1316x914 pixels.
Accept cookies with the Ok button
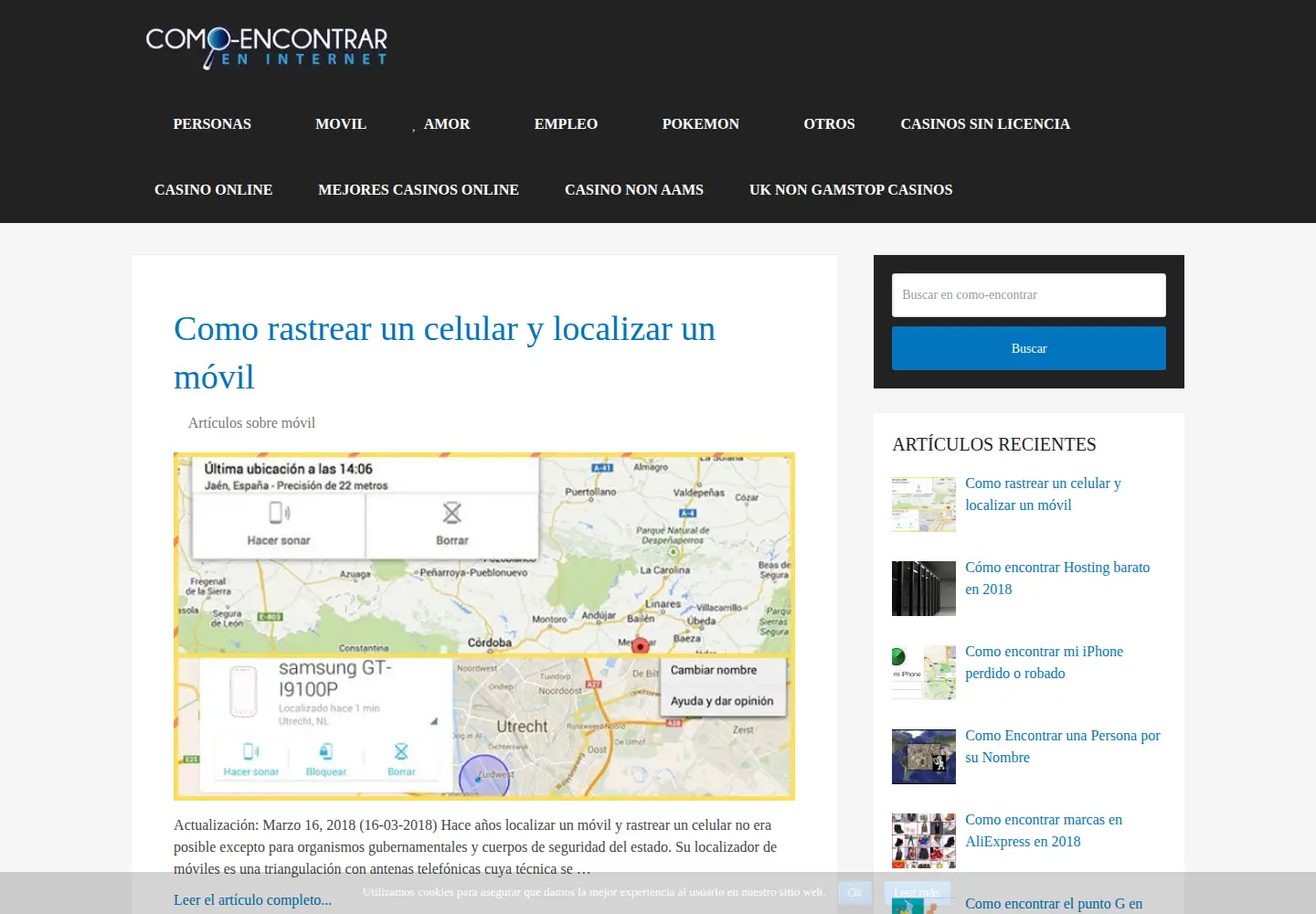click(x=854, y=893)
